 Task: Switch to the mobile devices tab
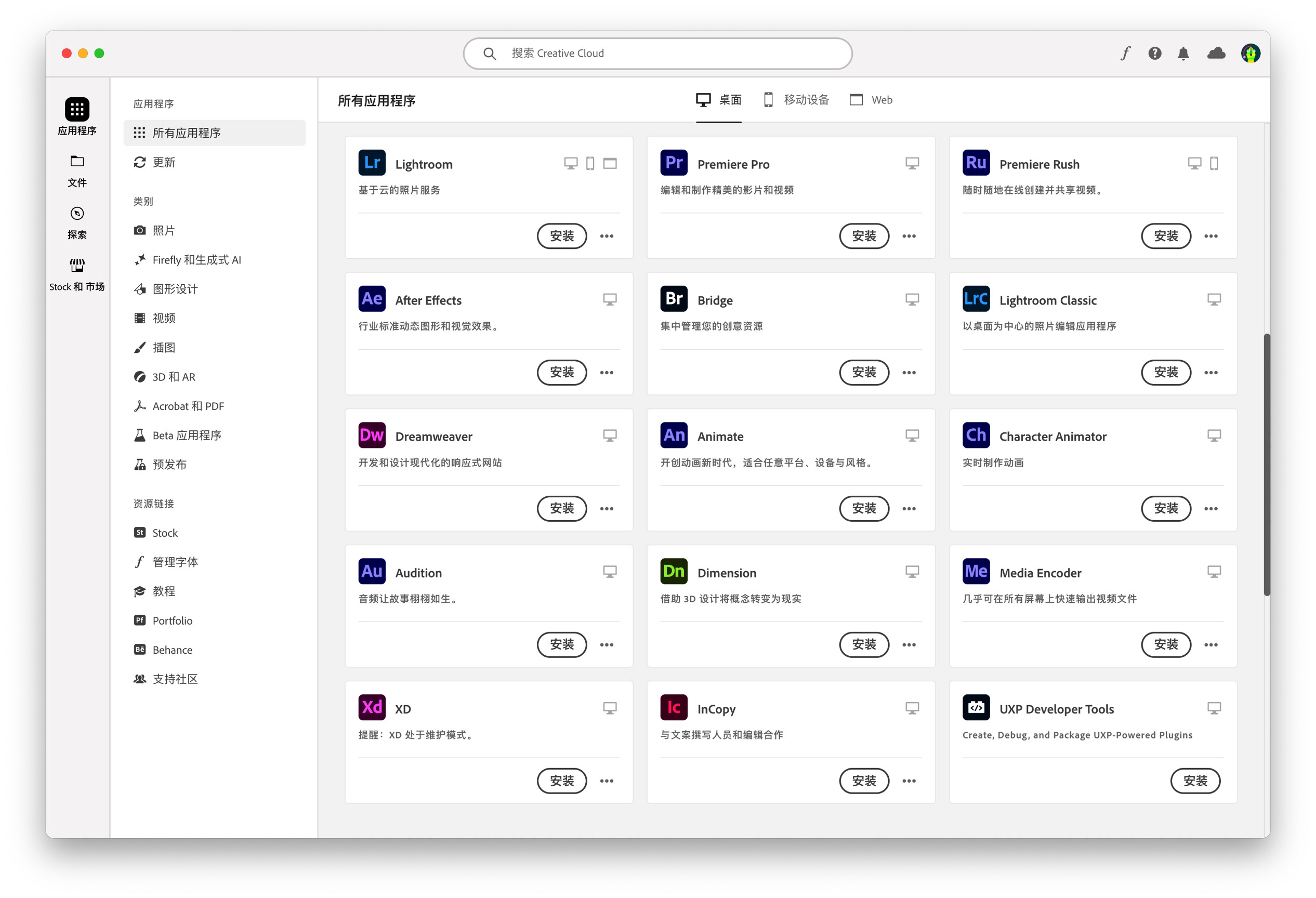(x=796, y=100)
